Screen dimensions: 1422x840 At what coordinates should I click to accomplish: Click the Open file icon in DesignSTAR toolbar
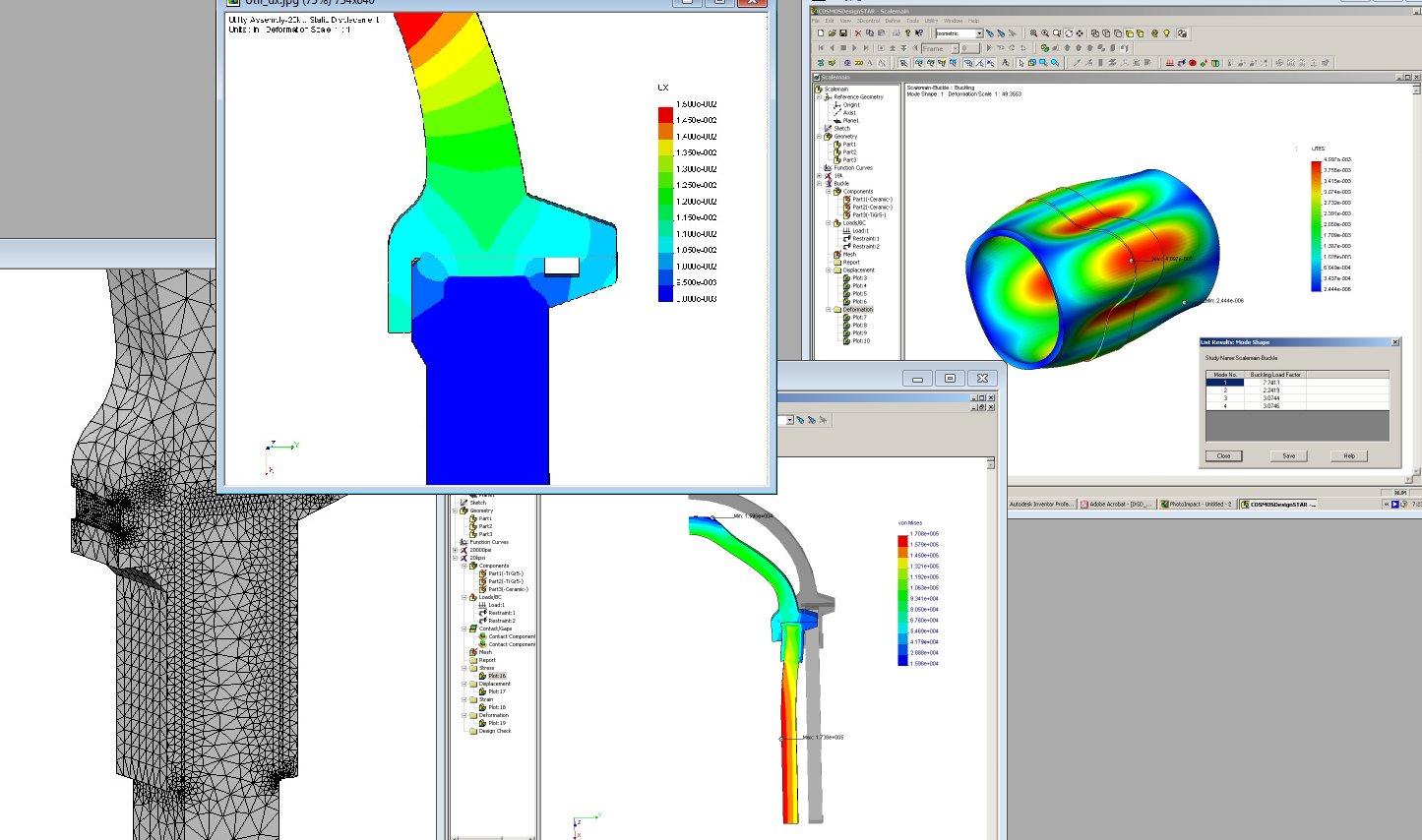(833, 32)
